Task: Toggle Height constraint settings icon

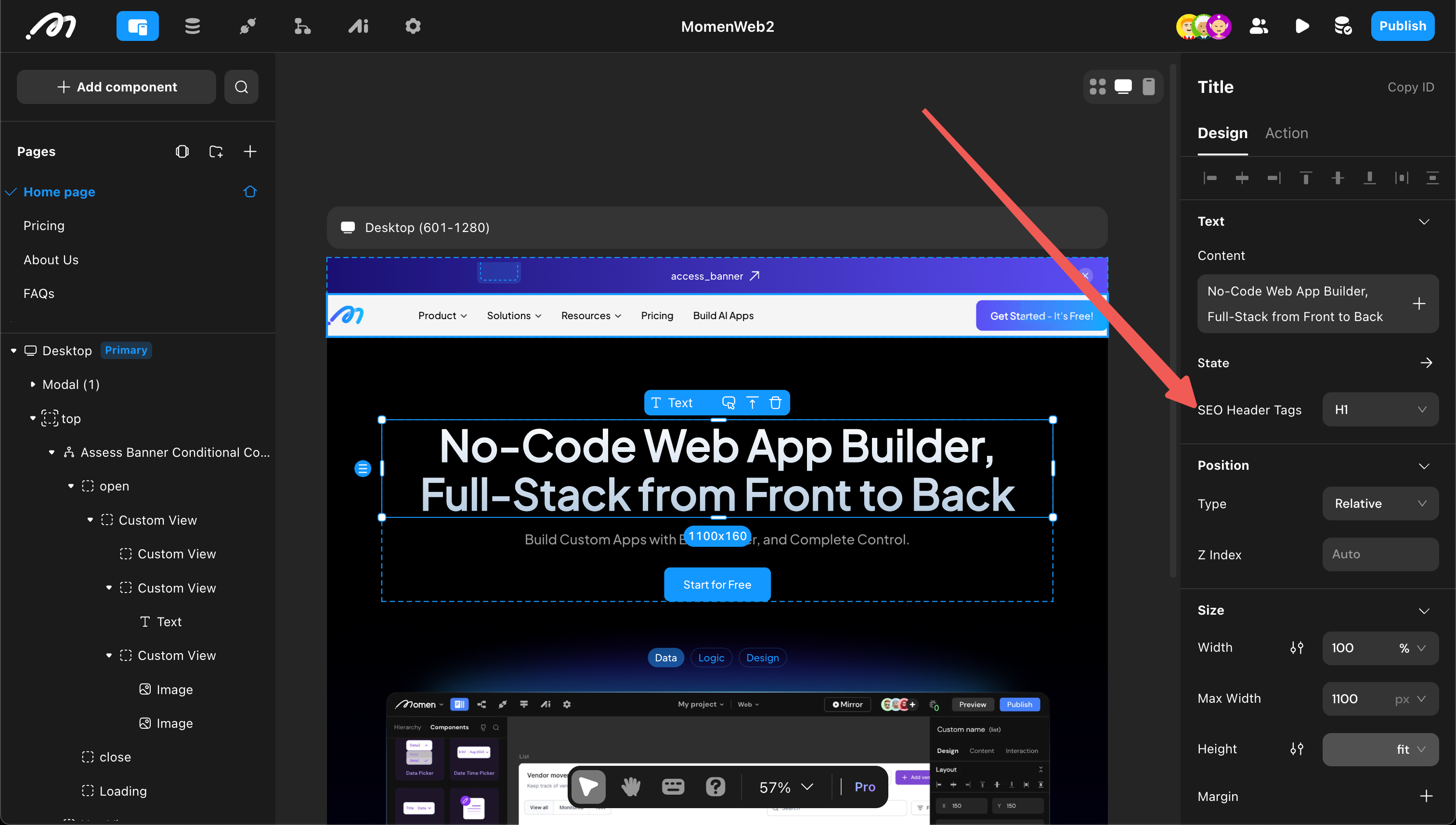Action: pyautogui.click(x=1297, y=749)
